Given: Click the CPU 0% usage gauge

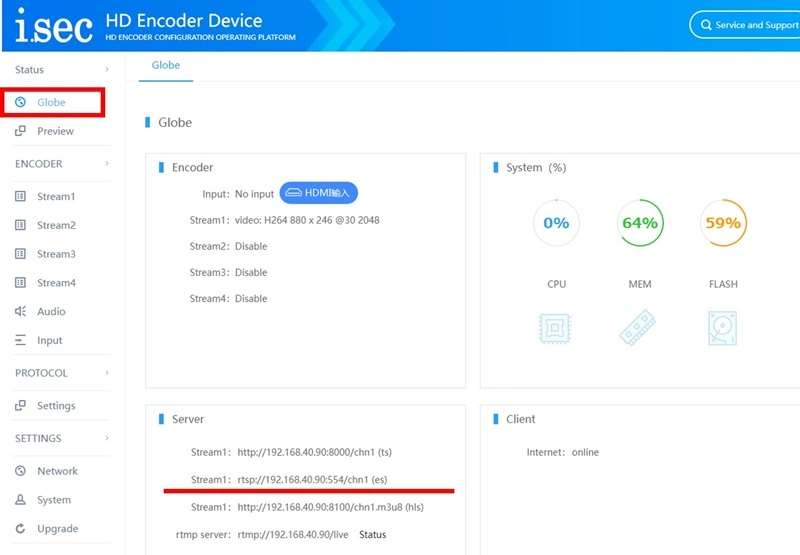Looking at the screenshot, I should click(556, 223).
